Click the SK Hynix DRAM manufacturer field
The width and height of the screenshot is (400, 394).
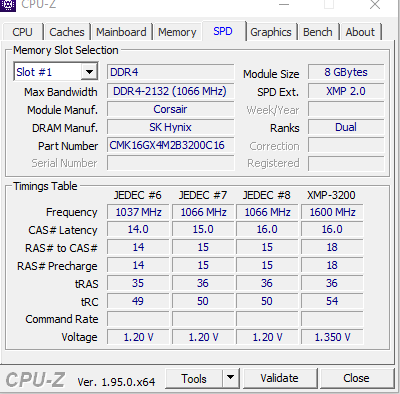pyautogui.click(x=170, y=127)
